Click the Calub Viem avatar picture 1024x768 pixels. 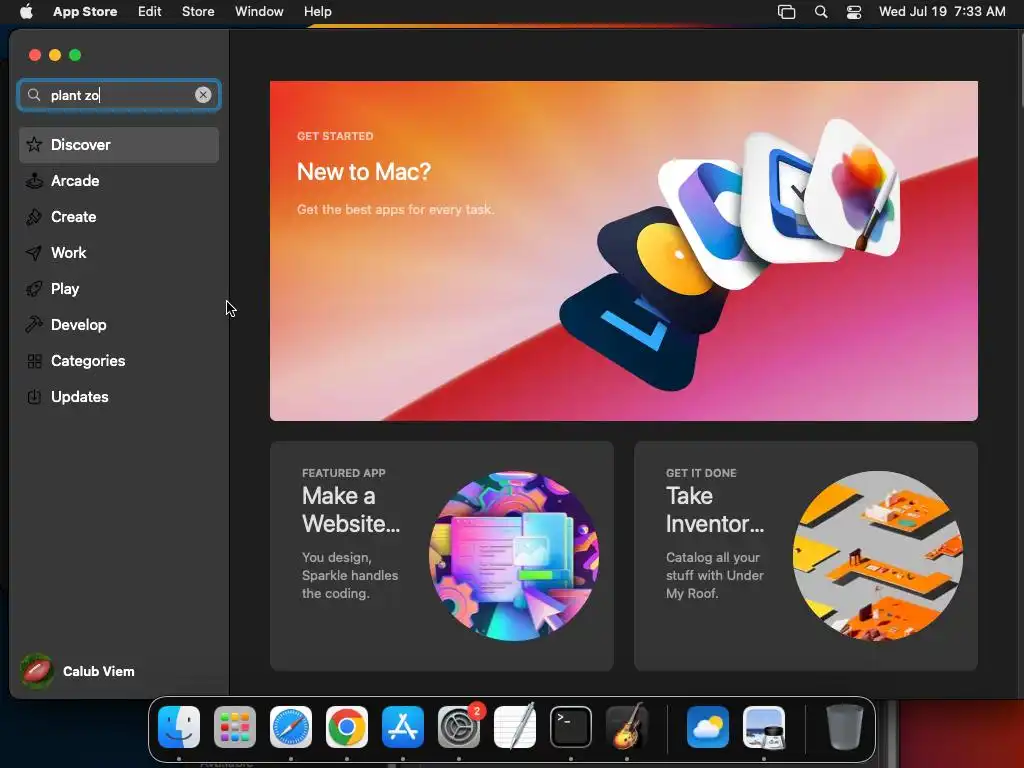[x=37, y=671]
